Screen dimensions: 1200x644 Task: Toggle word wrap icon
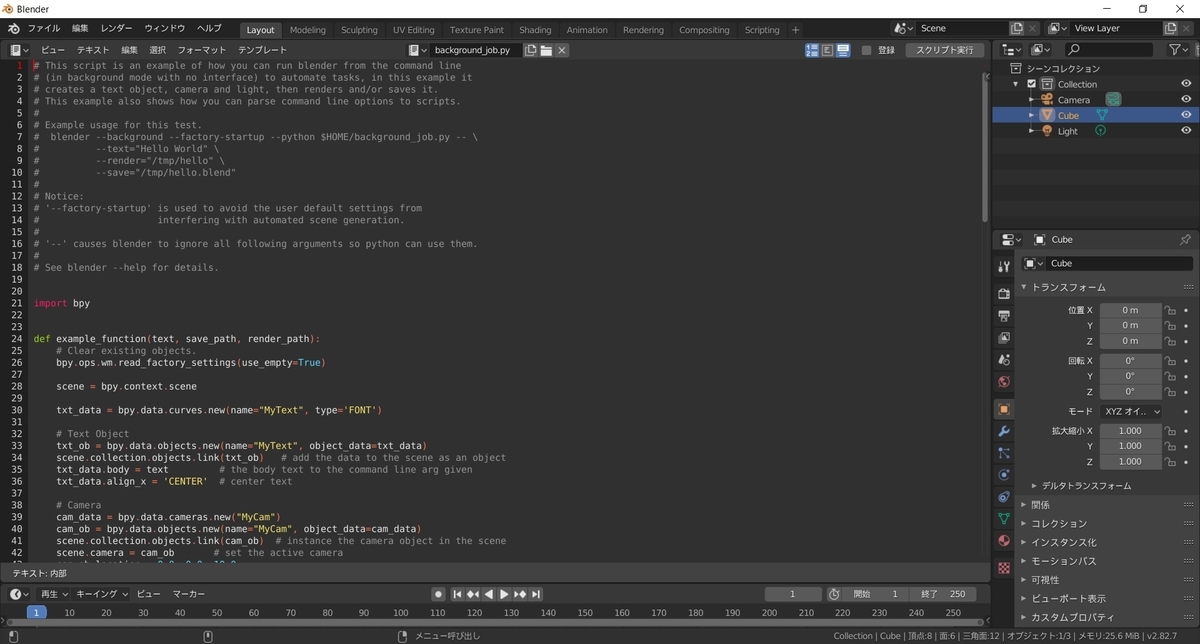[x=827, y=50]
